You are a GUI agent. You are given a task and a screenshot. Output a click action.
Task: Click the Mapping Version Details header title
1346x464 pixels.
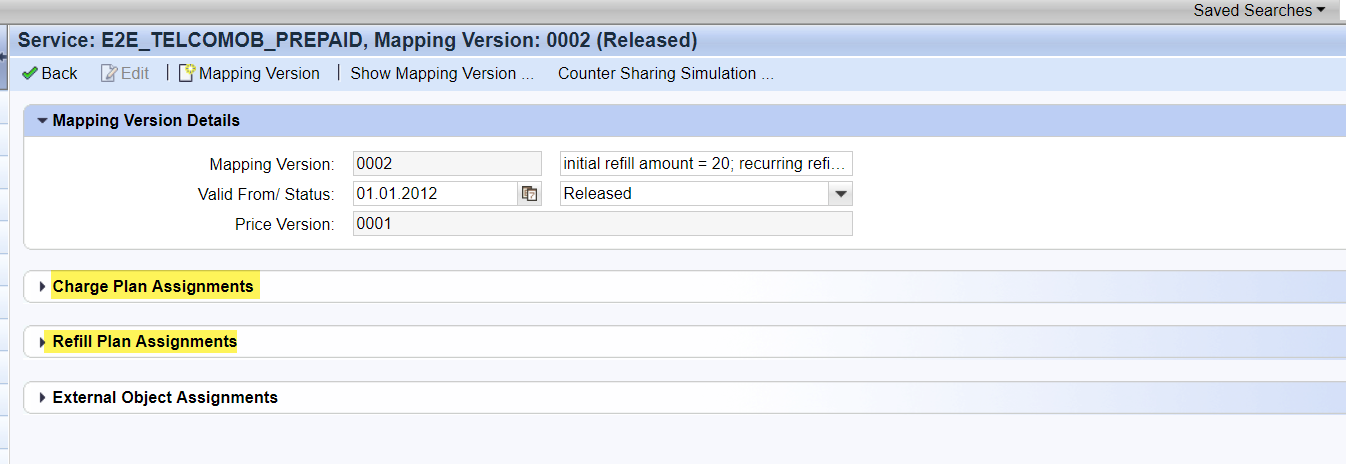tap(146, 121)
